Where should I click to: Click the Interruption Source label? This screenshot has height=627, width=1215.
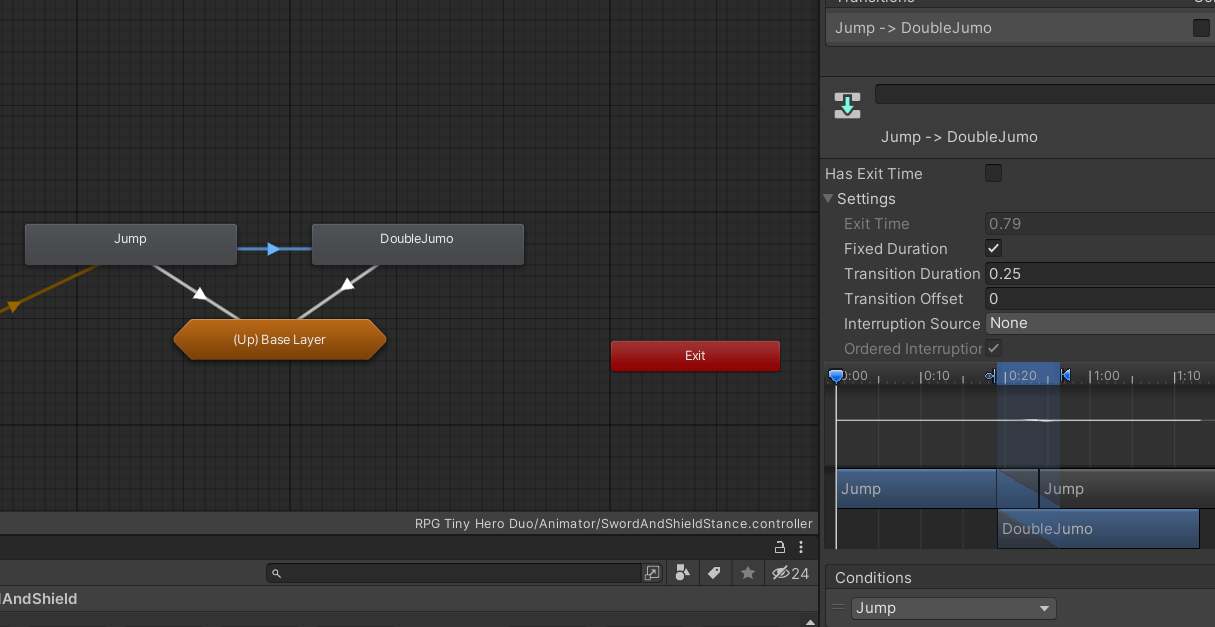pyautogui.click(x=912, y=324)
